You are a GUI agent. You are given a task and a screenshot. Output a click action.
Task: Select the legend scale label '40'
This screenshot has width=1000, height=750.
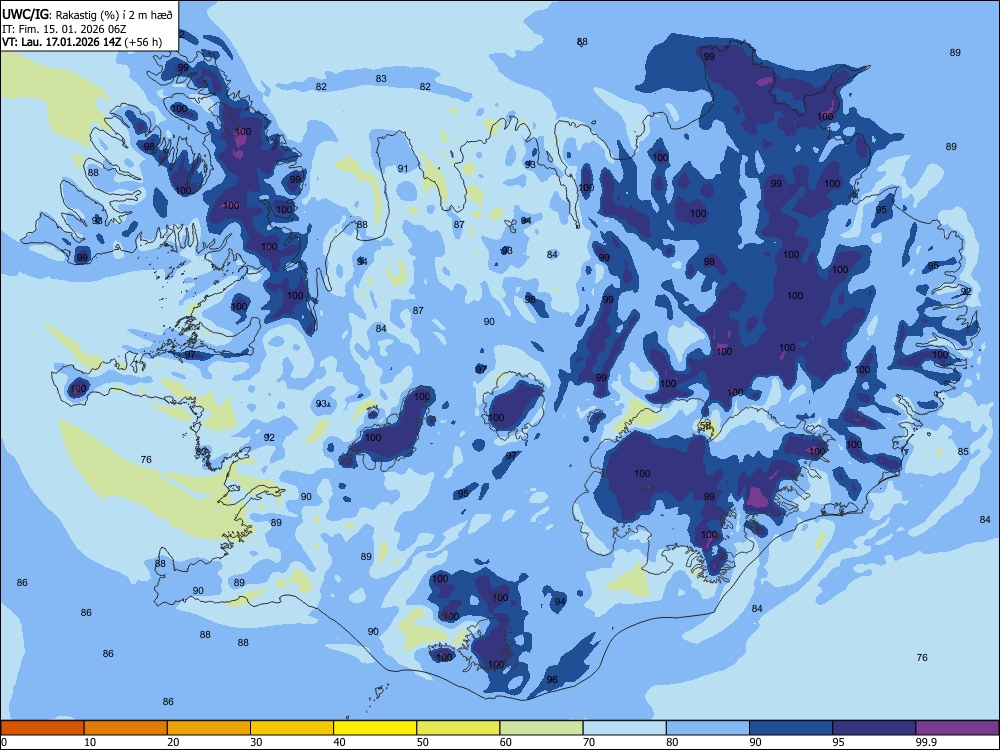339,742
